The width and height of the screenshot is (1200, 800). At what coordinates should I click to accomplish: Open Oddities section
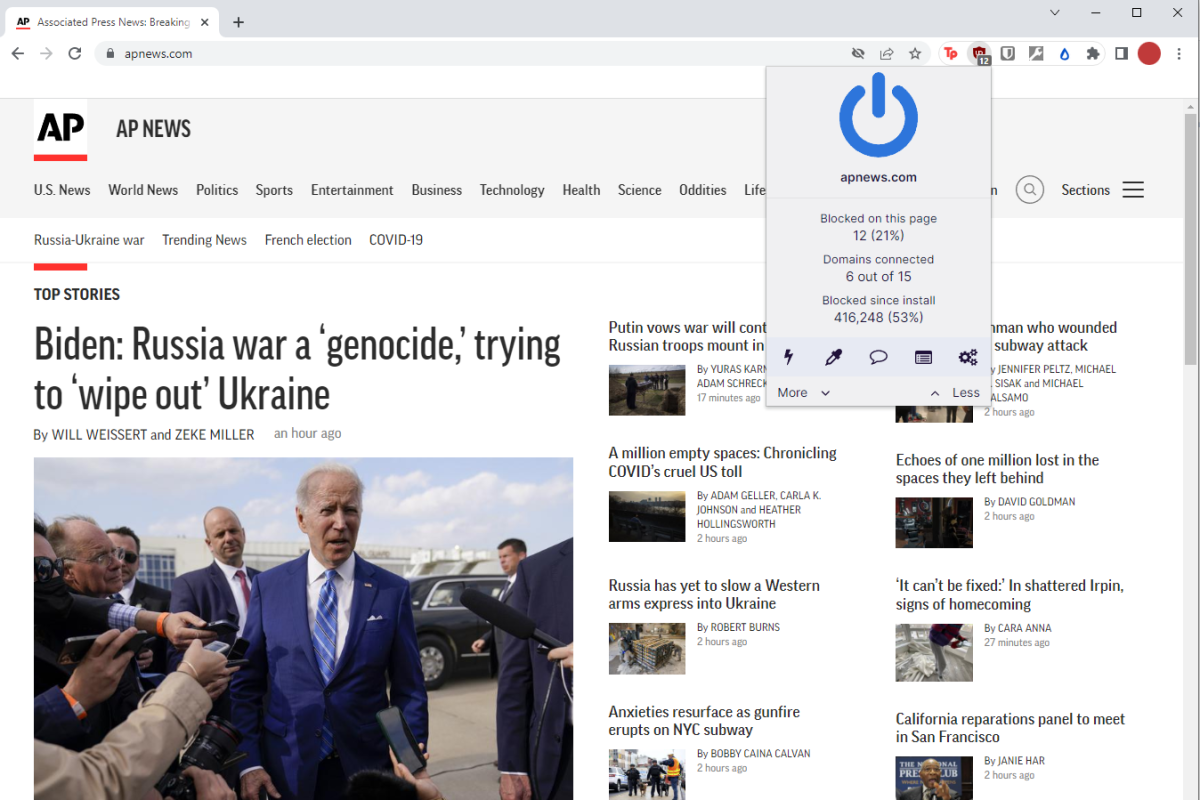703,190
